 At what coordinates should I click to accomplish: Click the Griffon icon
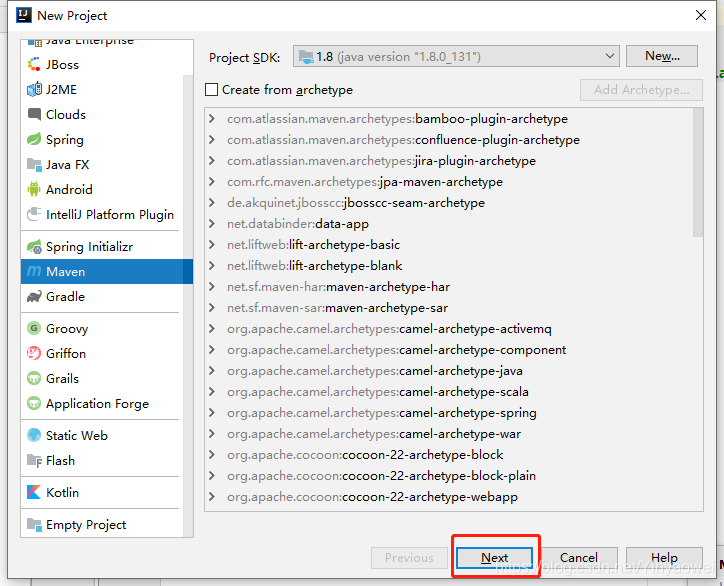click(34, 353)
